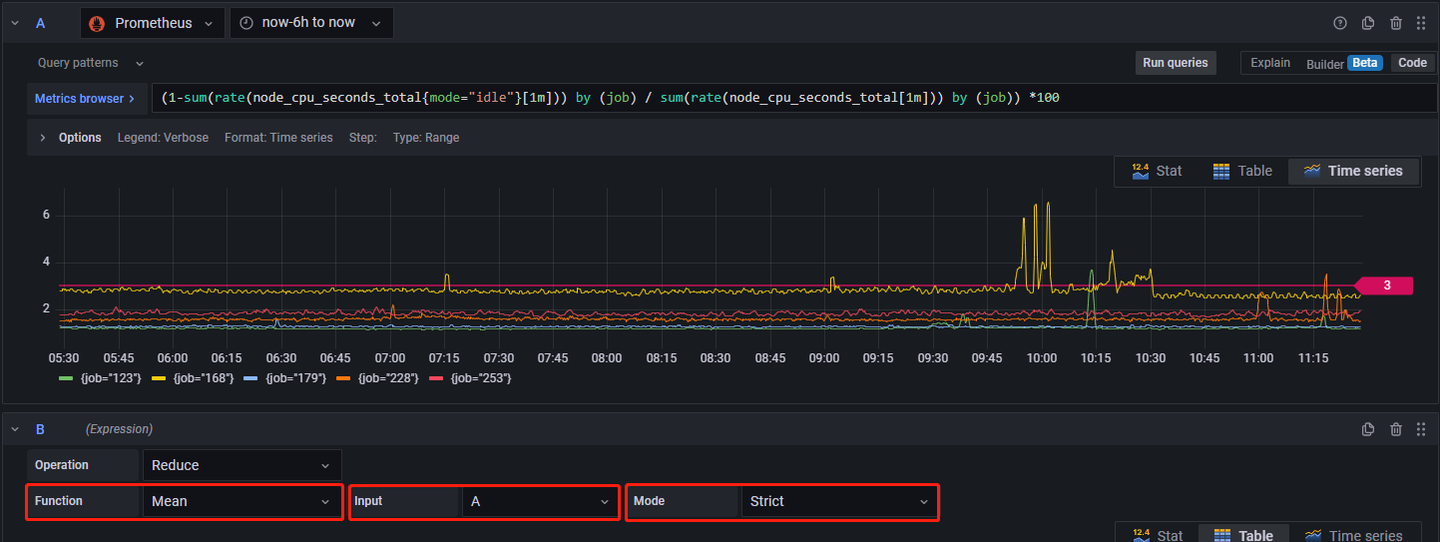Select Time series visualization for query A
1440x542 pixels.
1353,171
